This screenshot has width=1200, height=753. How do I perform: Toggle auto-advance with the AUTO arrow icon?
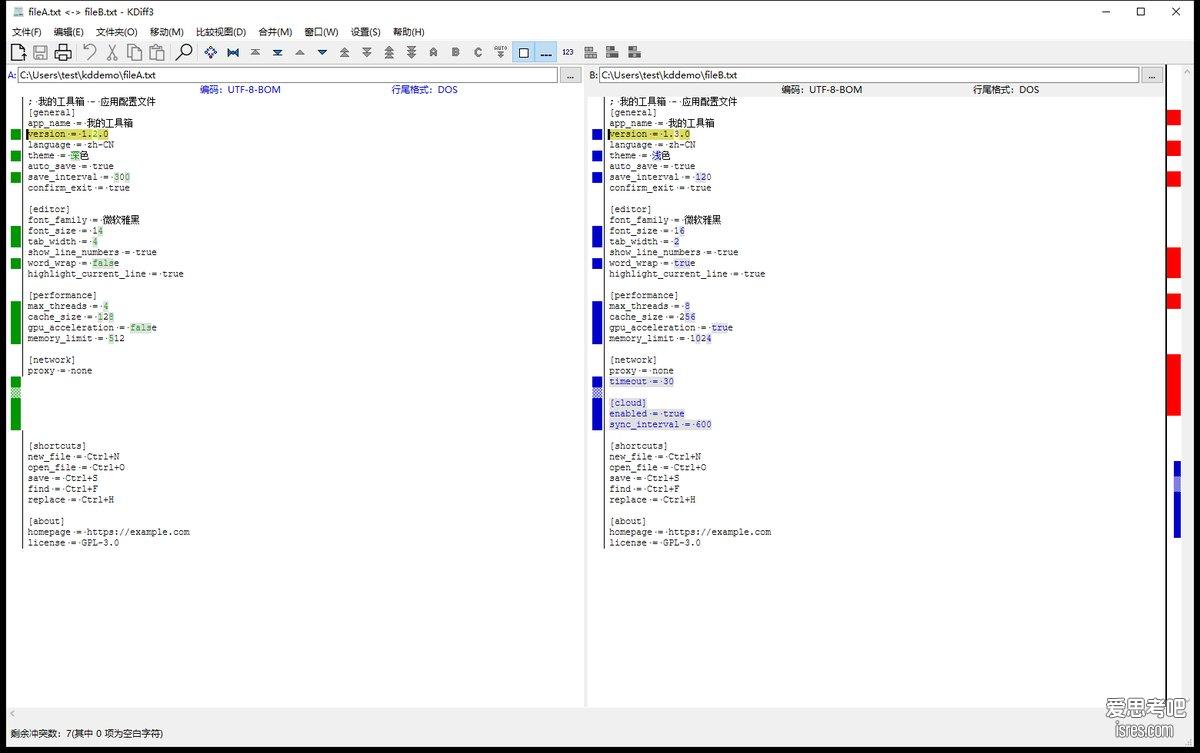pos(501,52)
